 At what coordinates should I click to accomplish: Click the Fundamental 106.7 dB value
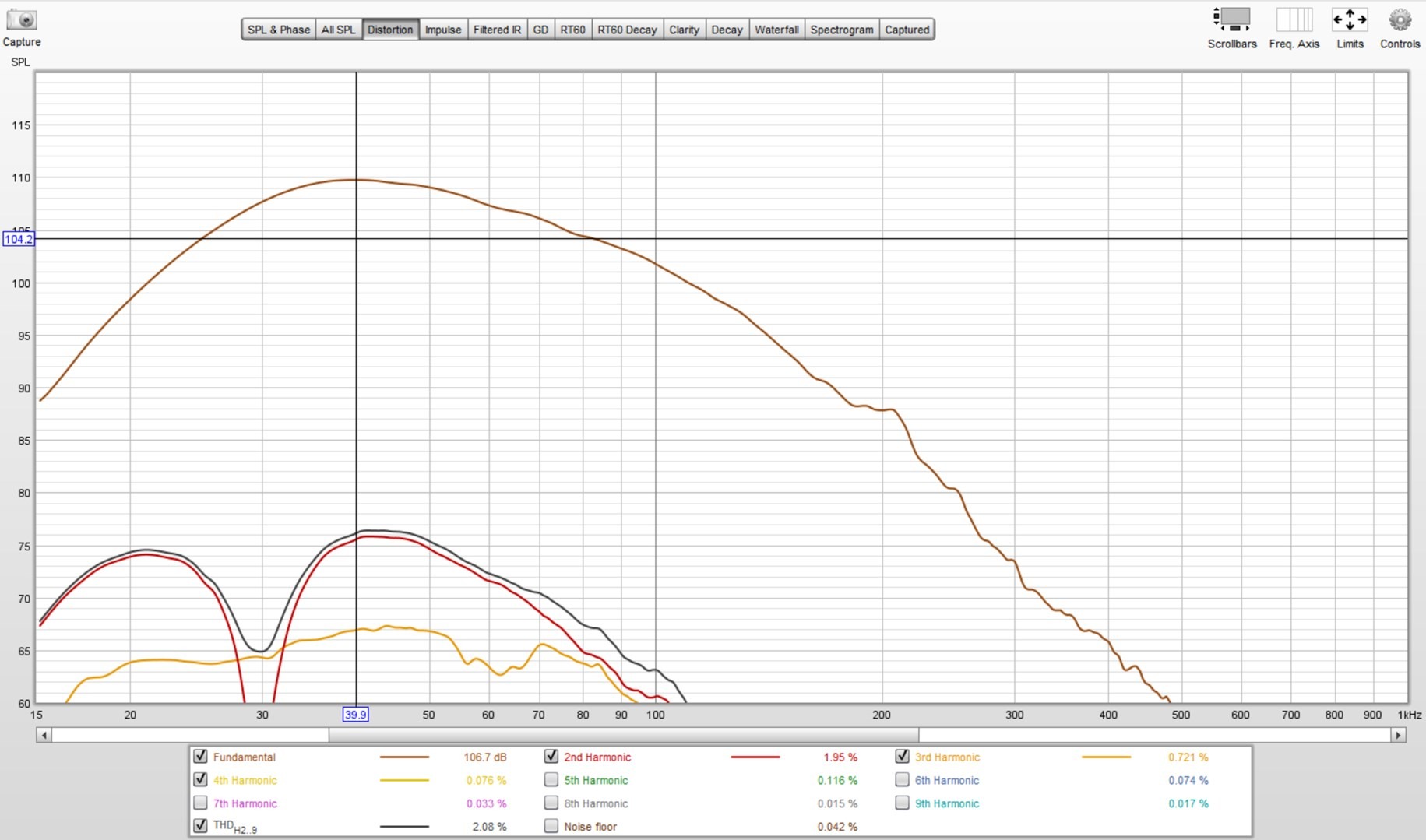pos(485,757)
